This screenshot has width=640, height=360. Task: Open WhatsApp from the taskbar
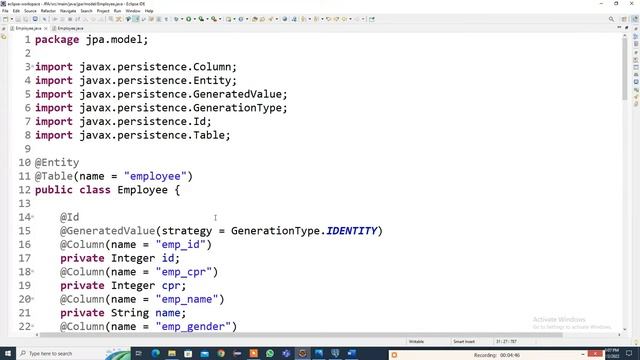click(270, 353)
